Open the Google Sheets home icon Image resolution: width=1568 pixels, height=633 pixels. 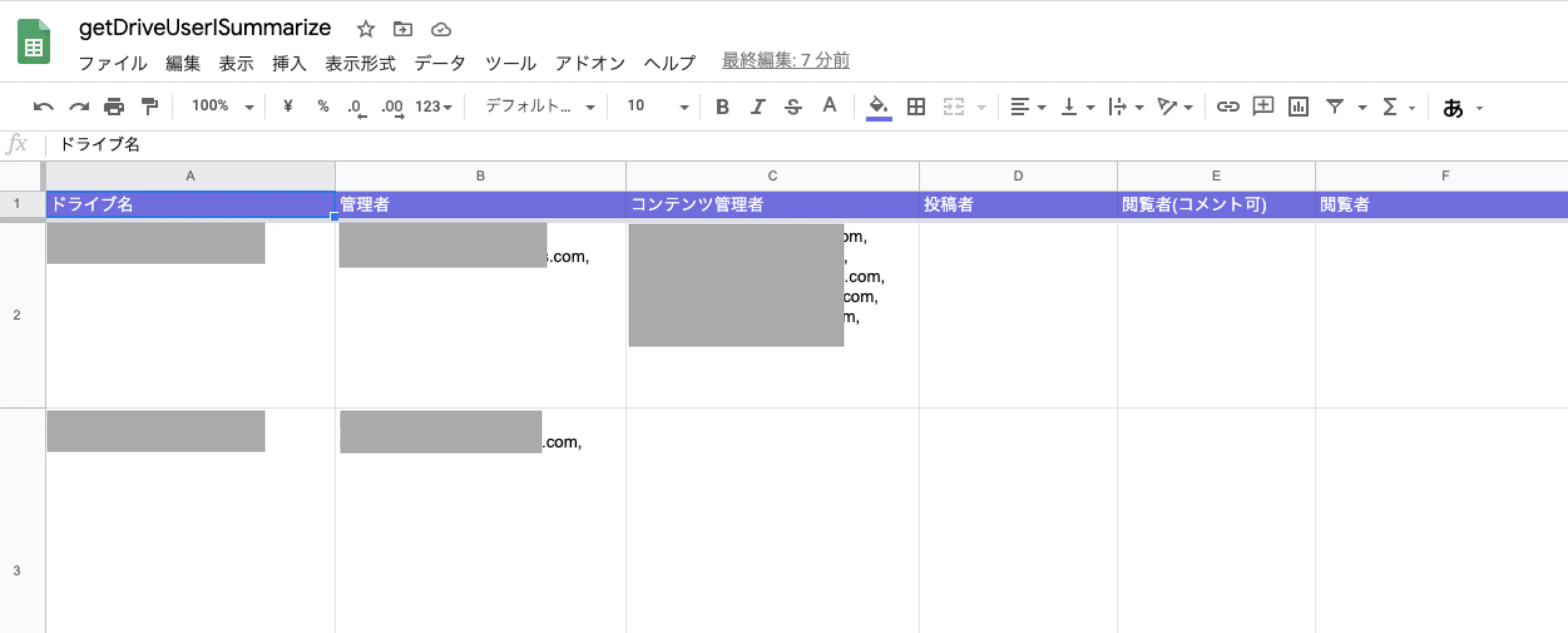tap(34, 41)
